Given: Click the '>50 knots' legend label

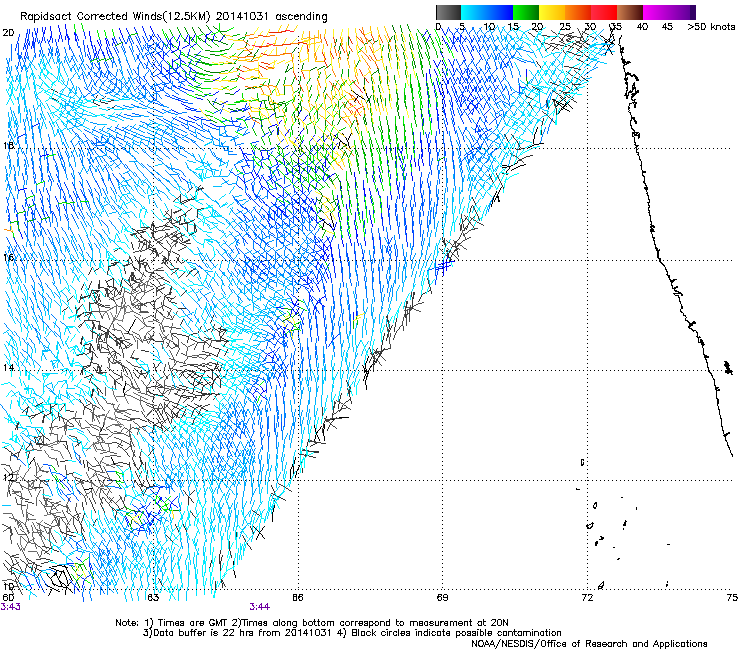Looking at the screenshot, I should click(711, 26).
